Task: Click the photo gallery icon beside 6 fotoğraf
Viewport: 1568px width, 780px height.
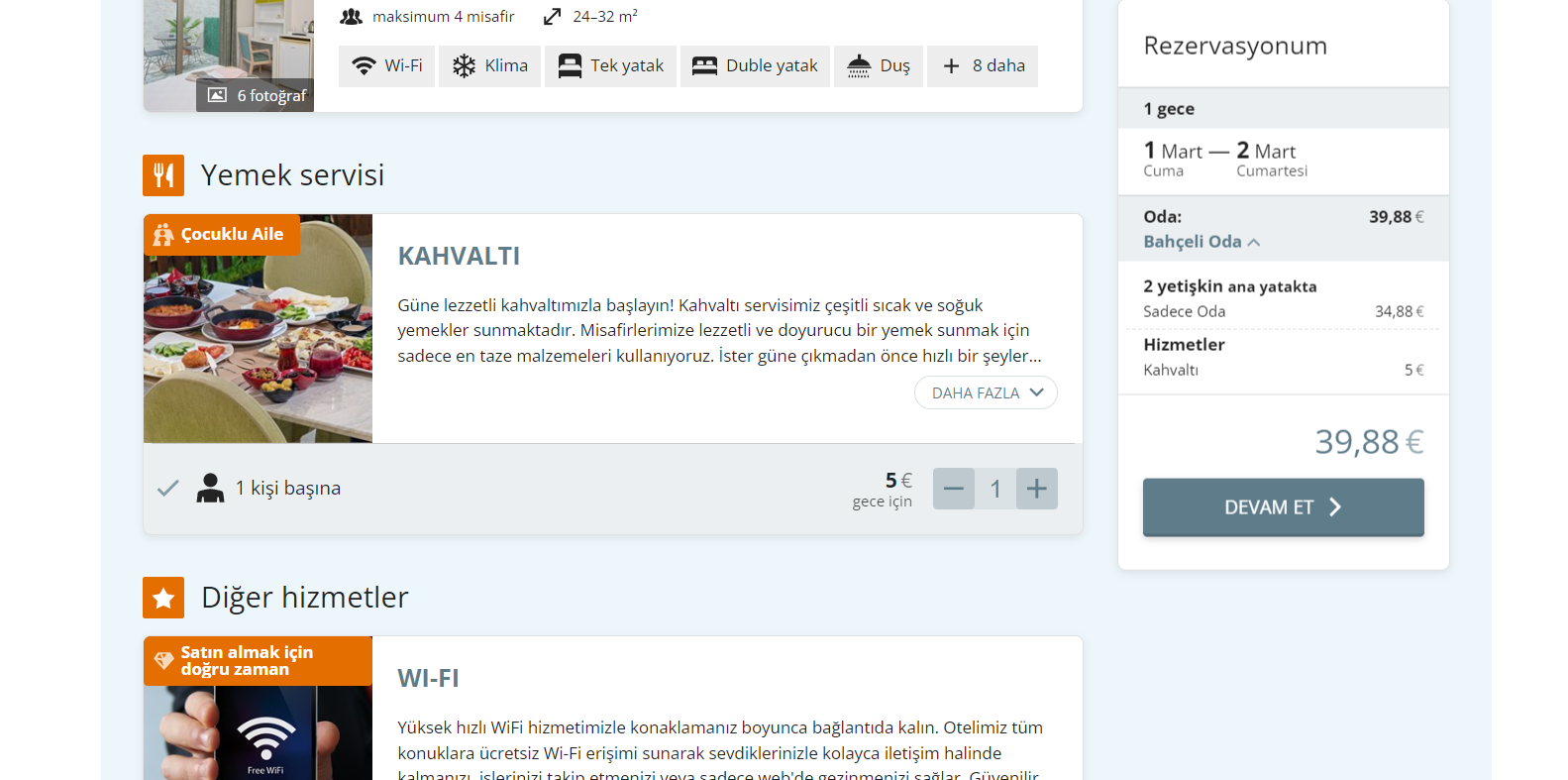Action: pyautogui.click(x=217, y=95)
